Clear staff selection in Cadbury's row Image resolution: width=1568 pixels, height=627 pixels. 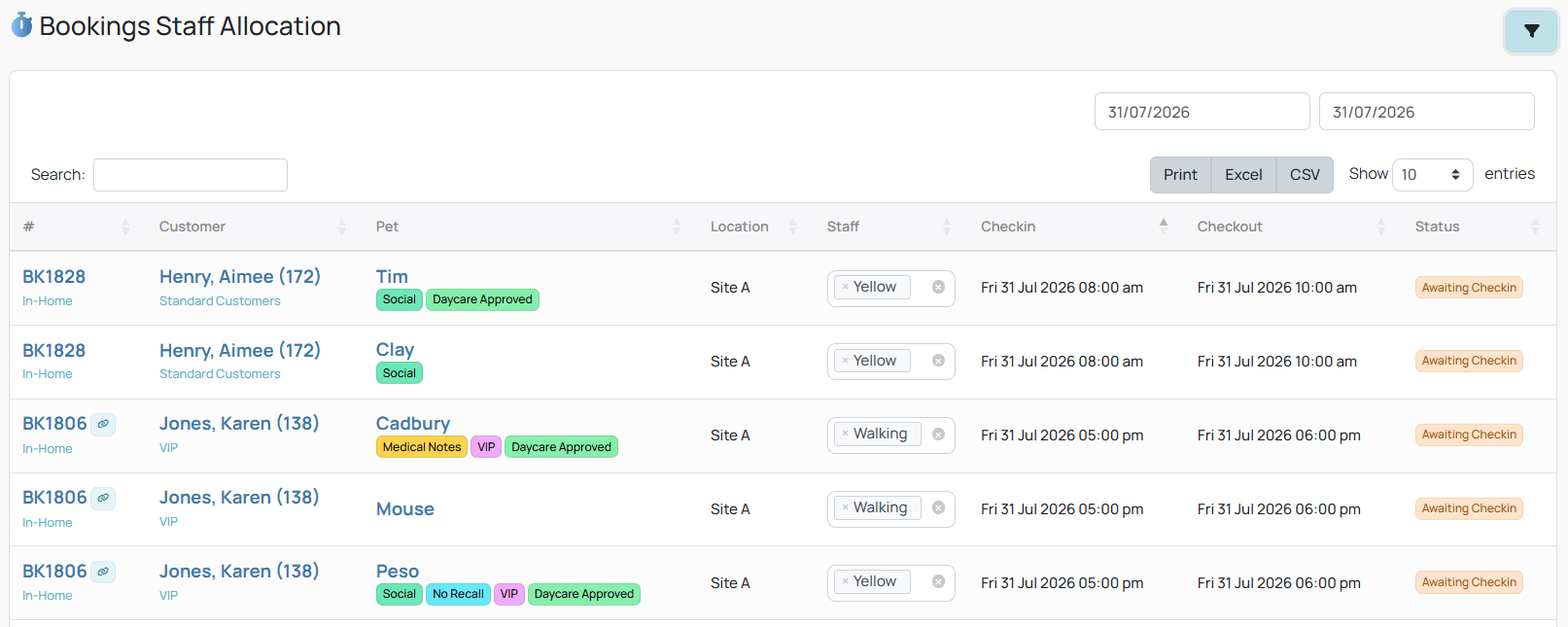938,435
